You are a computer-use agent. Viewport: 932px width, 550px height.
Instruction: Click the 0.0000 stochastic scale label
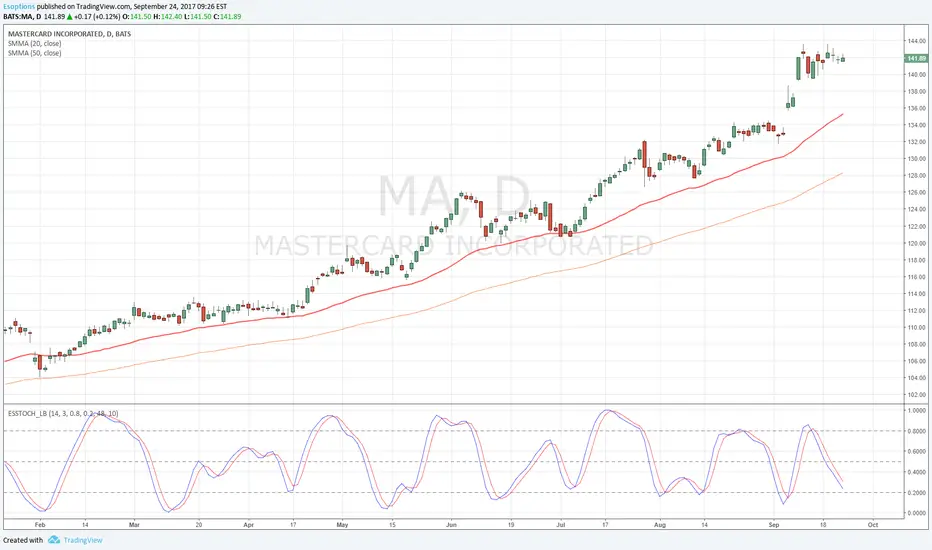pos(916,513)
